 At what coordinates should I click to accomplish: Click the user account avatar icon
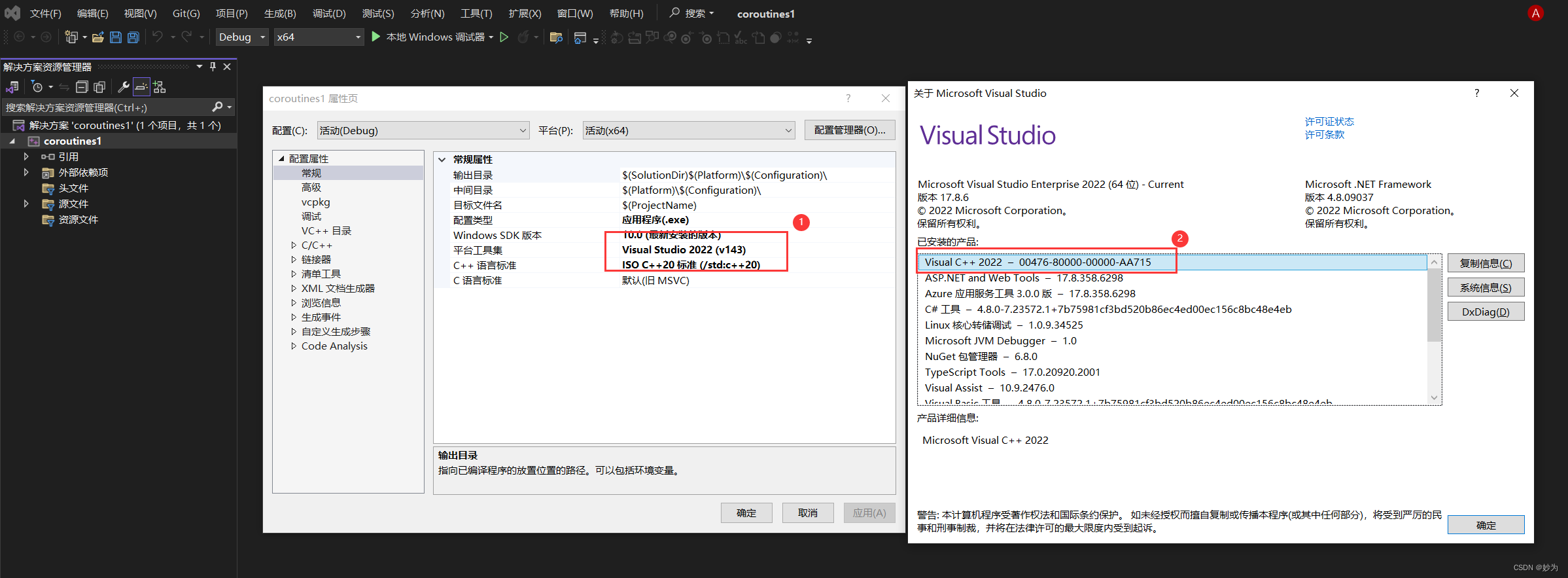(x=1535, y=13)
